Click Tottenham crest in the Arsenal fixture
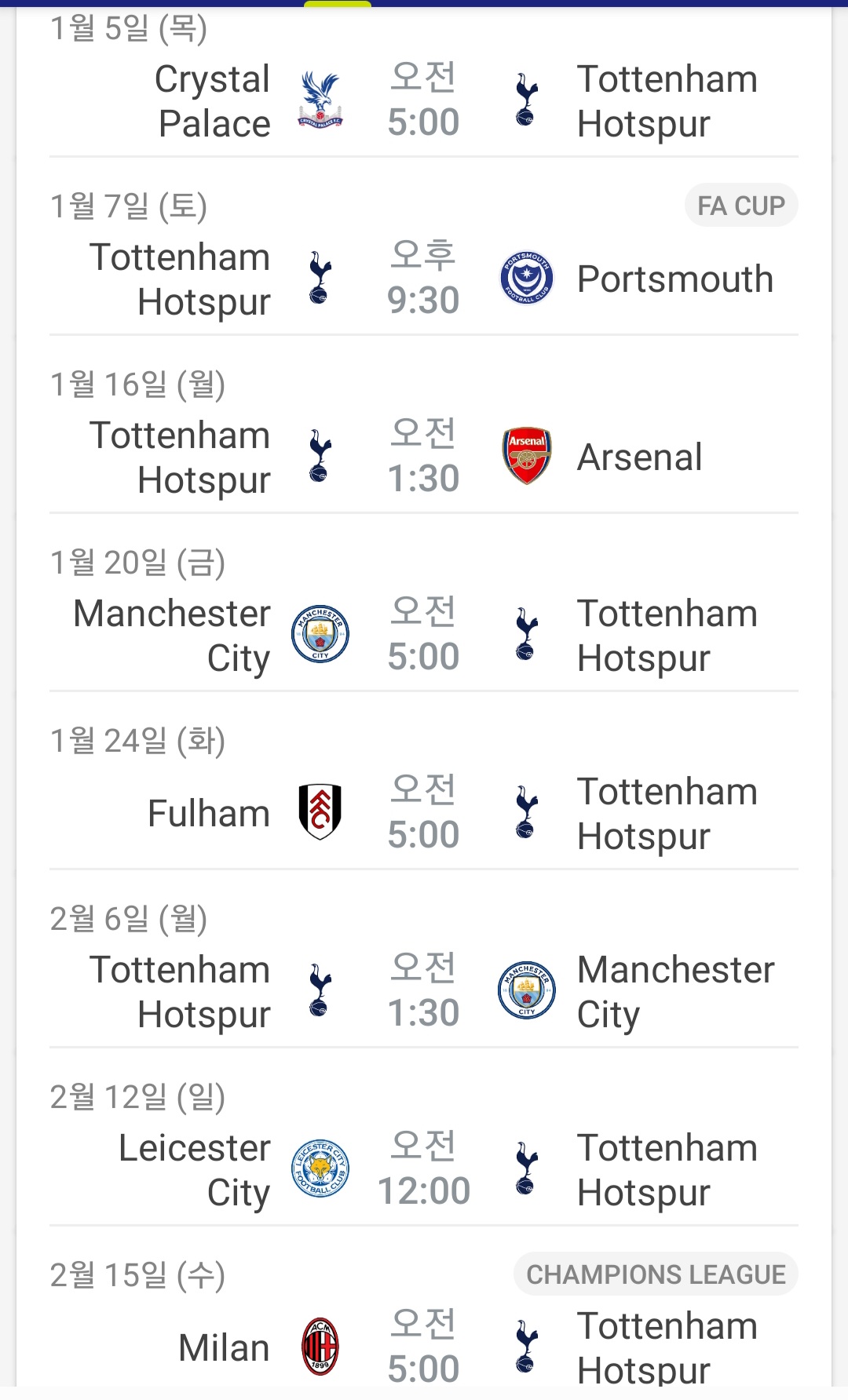Viewport: 848px width, 1400px height. click(320, 456)
